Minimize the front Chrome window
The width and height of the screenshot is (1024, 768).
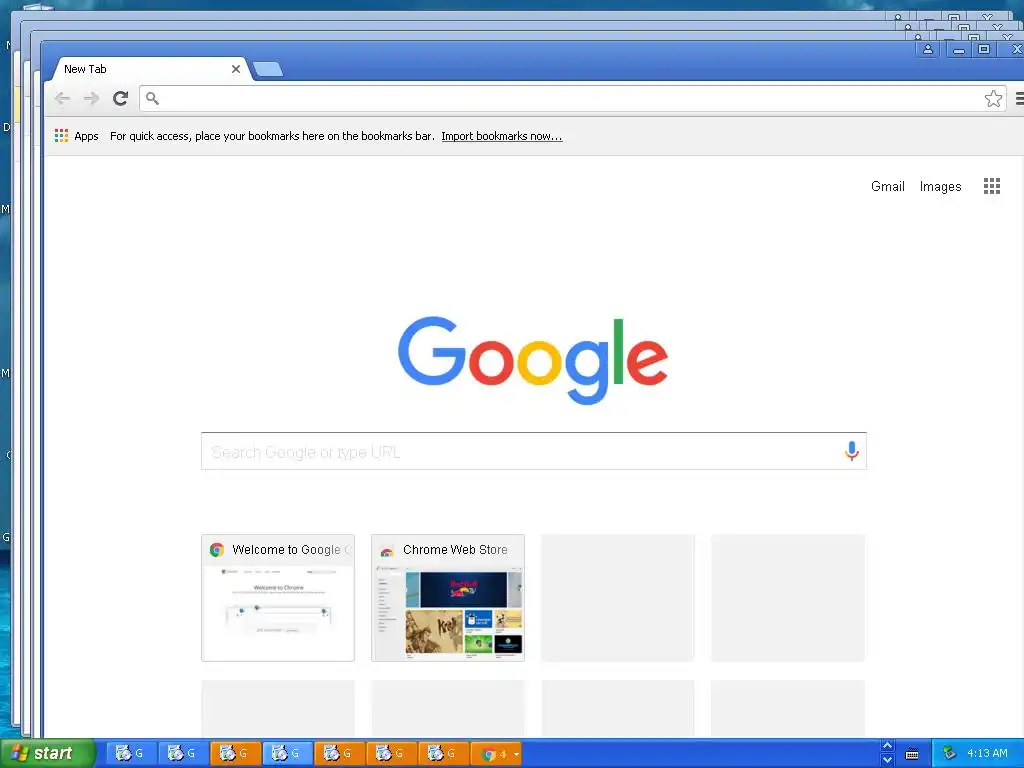tap(959, 50)
